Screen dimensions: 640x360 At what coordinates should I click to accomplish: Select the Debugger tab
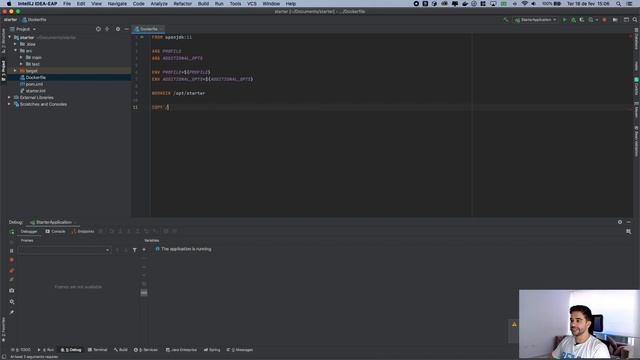pos(29,231)
